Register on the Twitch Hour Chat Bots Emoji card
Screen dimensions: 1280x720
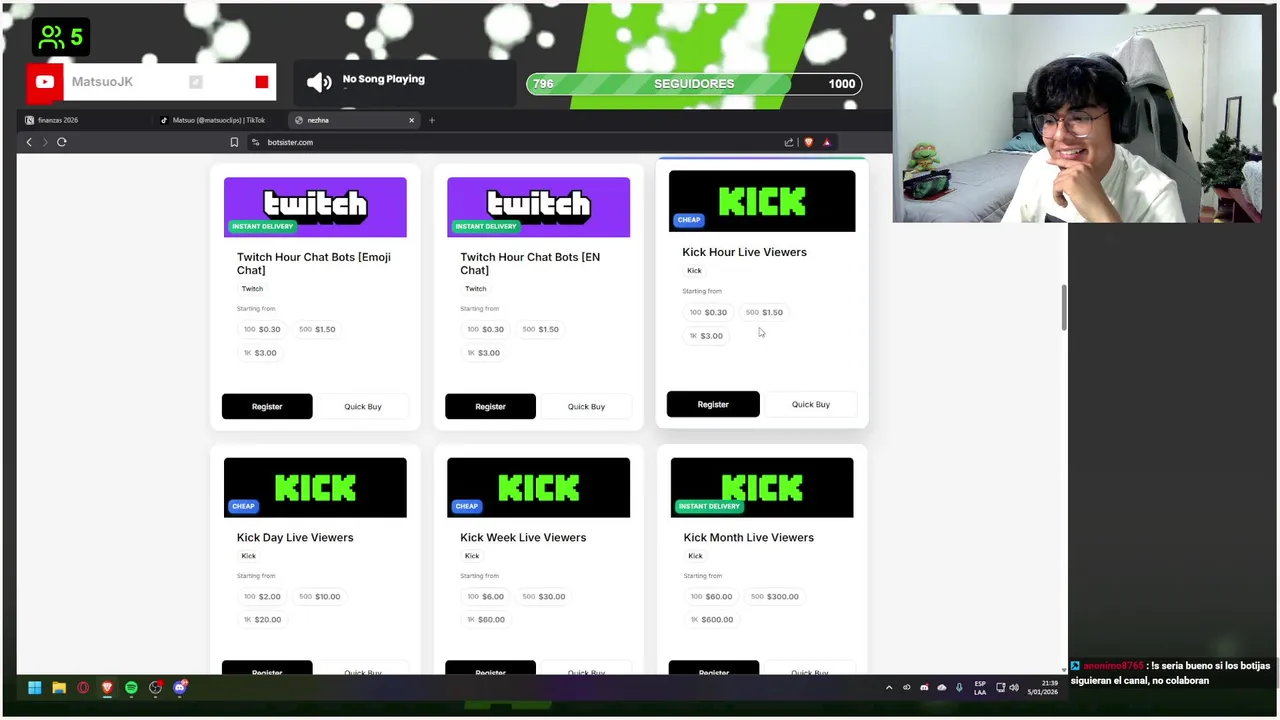pos(267,406)
